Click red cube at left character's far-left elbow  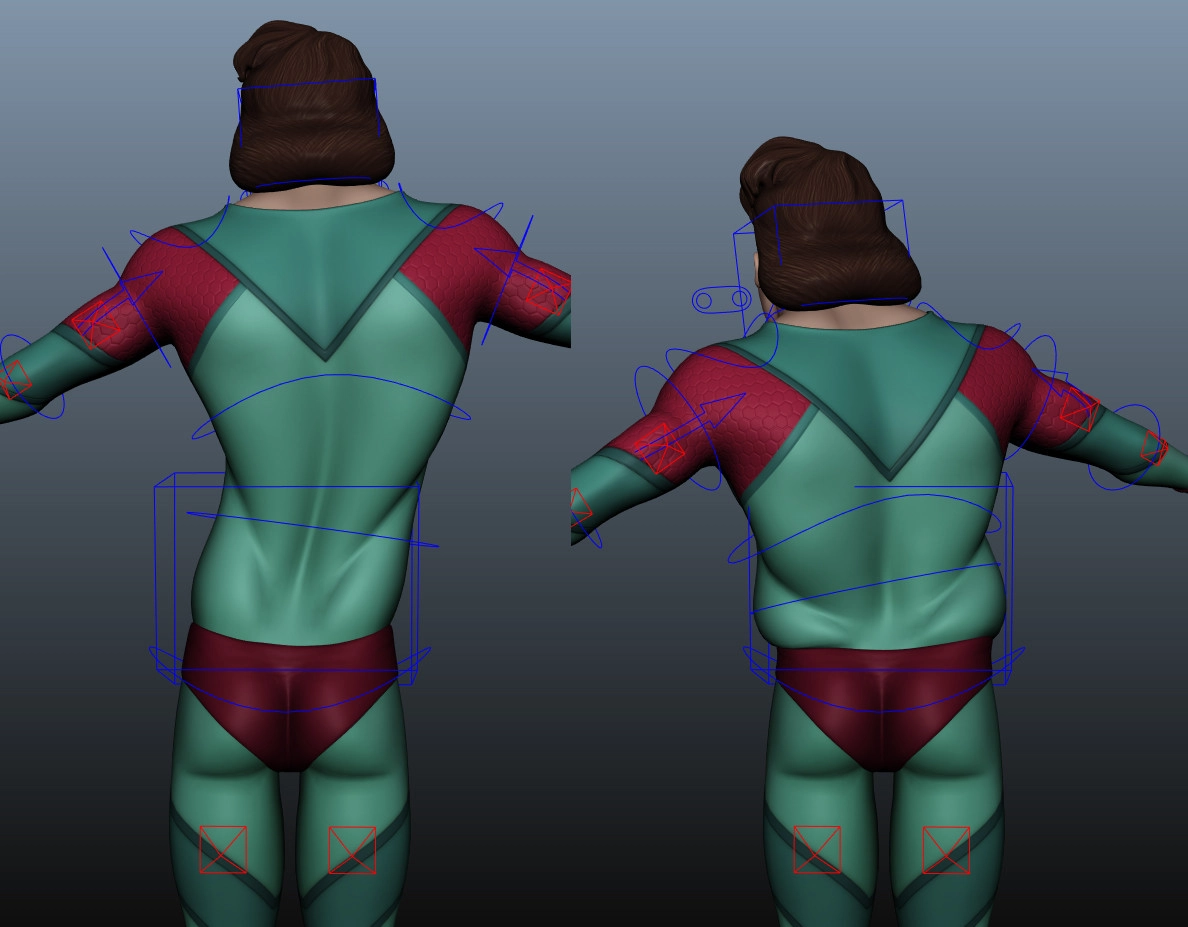14,381
